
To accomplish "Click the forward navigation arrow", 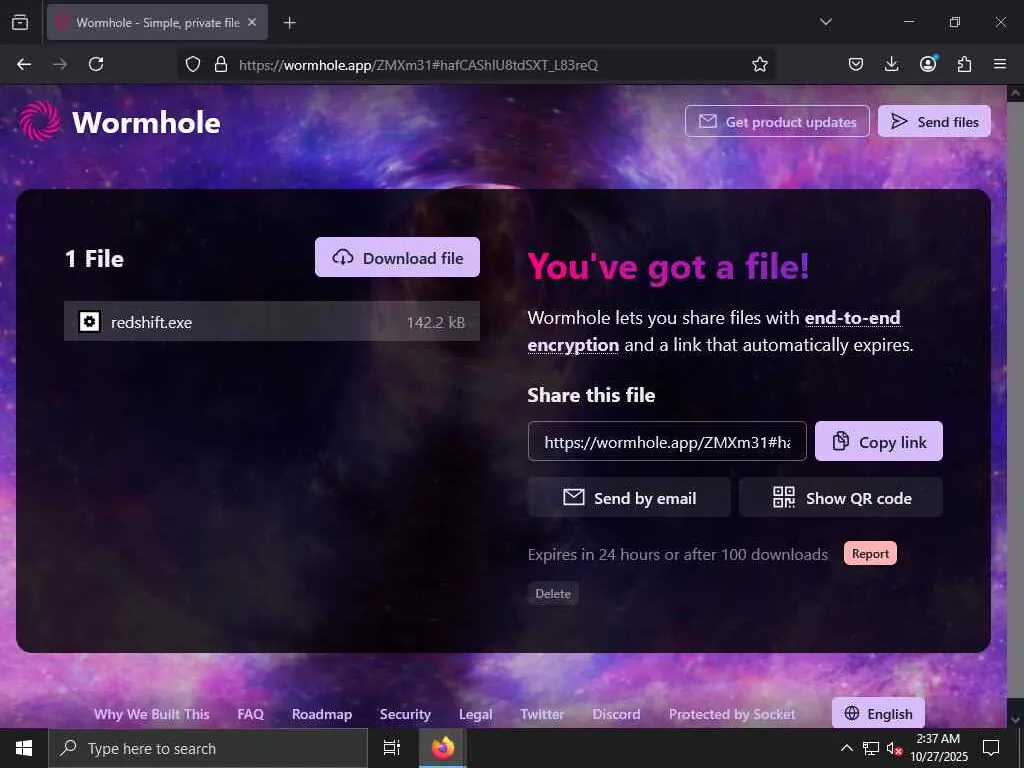I will (60, 64).
